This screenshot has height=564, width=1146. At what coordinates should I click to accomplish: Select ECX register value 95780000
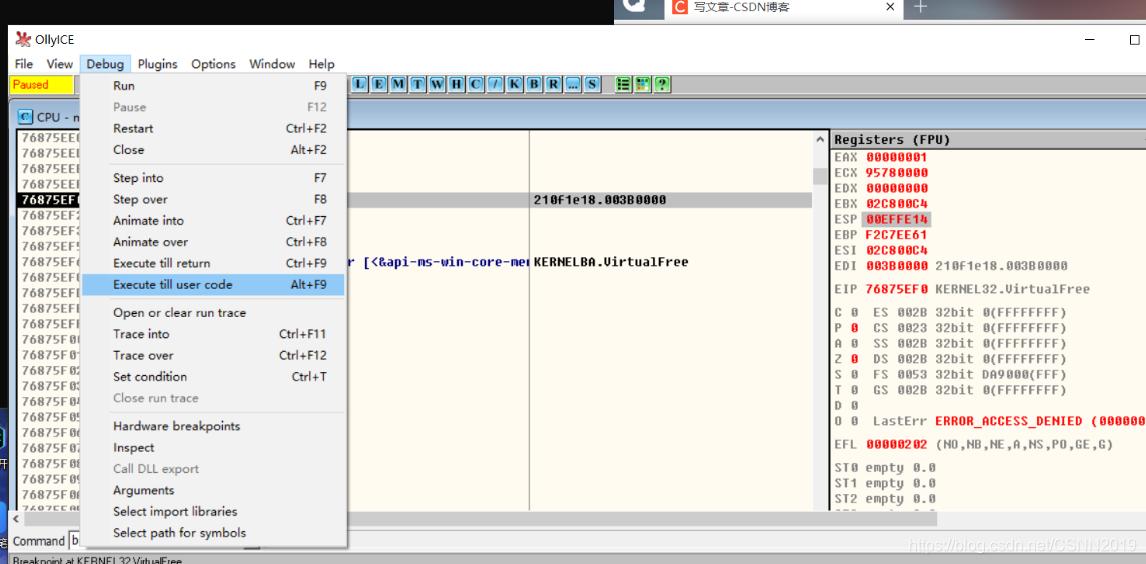898,173
